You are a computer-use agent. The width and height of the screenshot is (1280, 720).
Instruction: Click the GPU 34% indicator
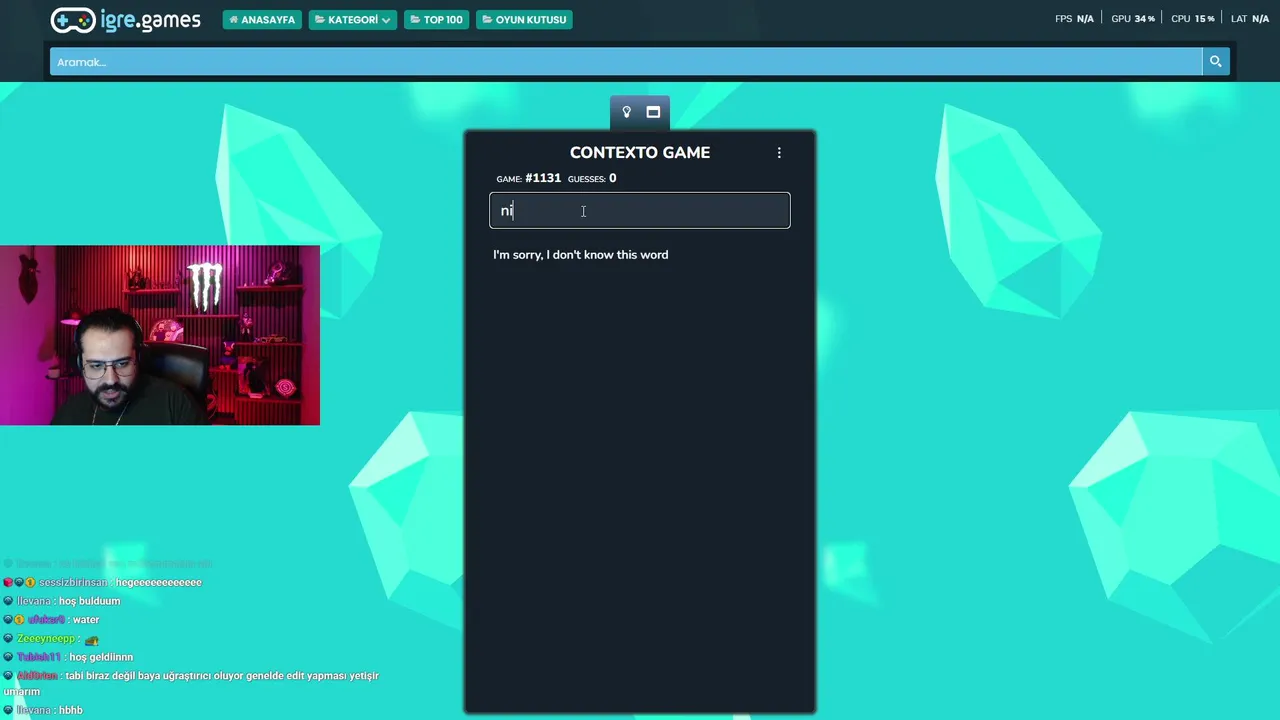1133,19
